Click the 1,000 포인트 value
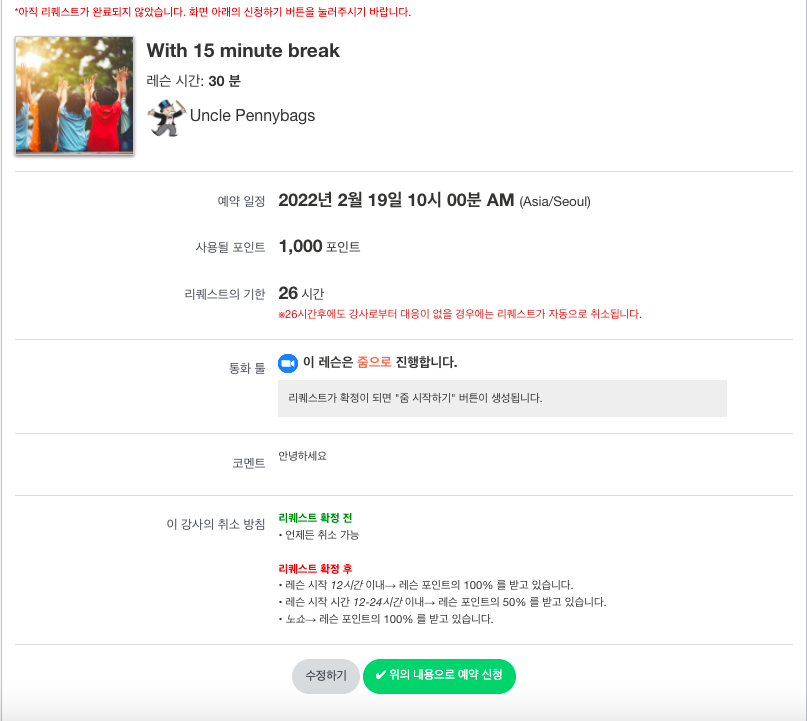This screenshot has width=807, height=721. click(319, 247)
